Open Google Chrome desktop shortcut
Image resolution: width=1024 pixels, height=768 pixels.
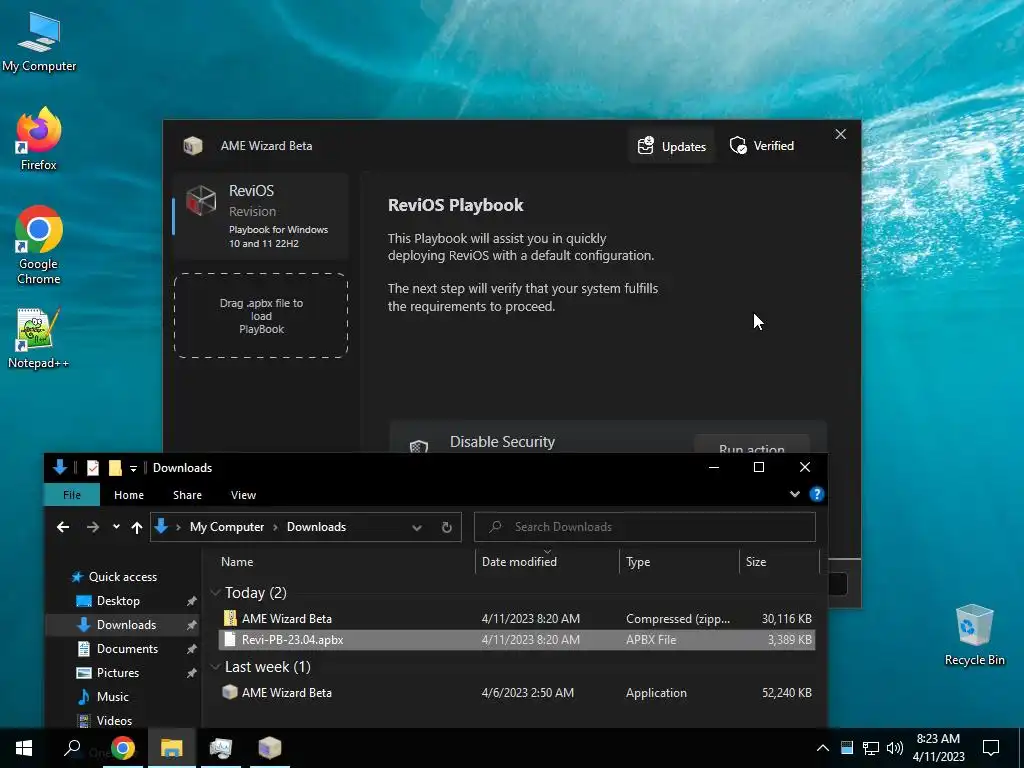(39, 245)
